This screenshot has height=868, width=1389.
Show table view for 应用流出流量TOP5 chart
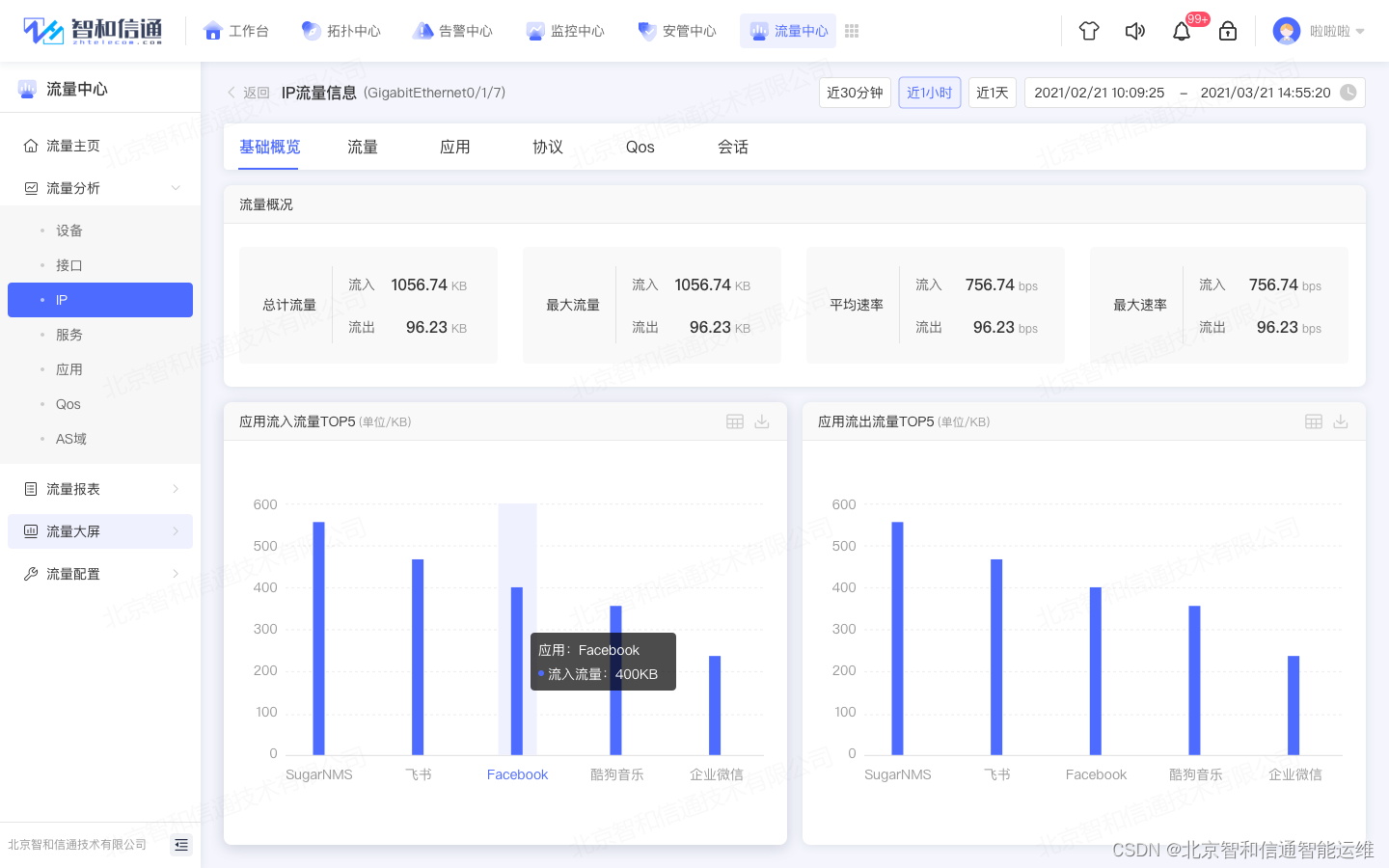(1314, 421)
